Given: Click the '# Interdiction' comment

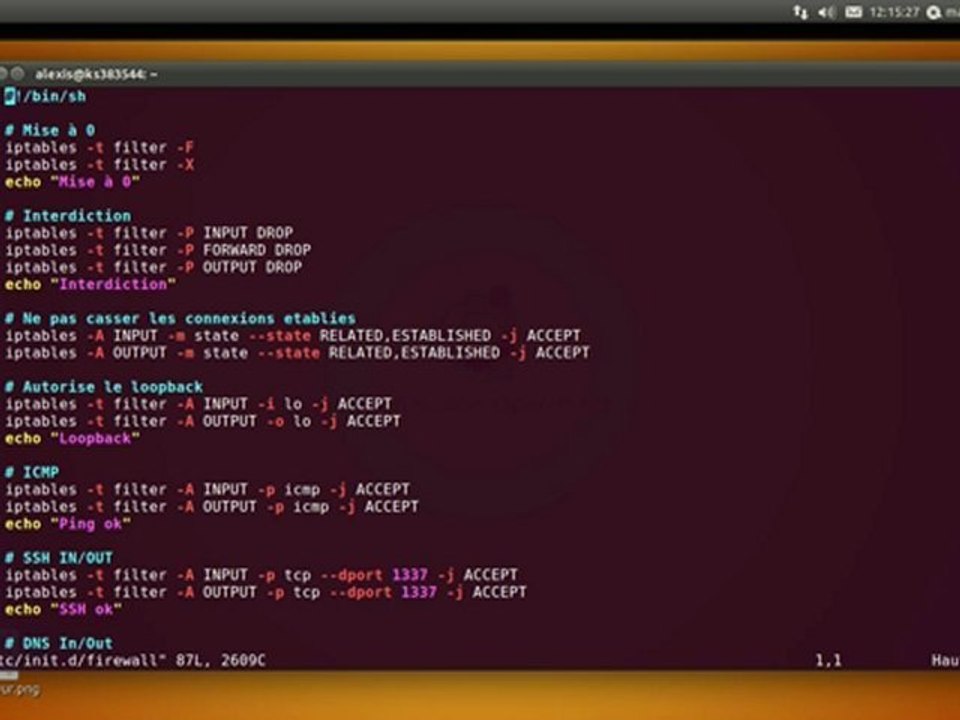Looking at the screenshot, I should pos(68,216).
